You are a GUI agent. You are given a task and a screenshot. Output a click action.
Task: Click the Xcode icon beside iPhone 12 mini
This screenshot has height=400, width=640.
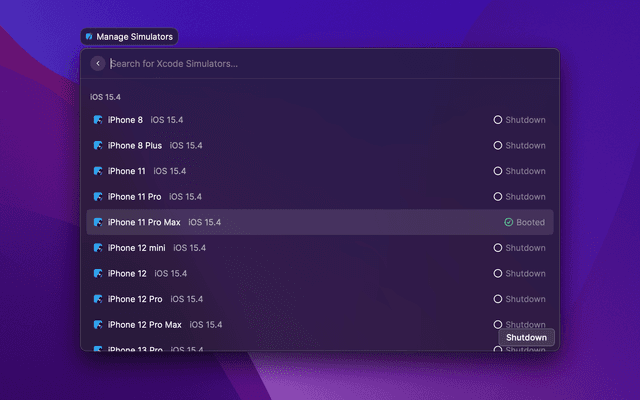[x=98, y=248]
